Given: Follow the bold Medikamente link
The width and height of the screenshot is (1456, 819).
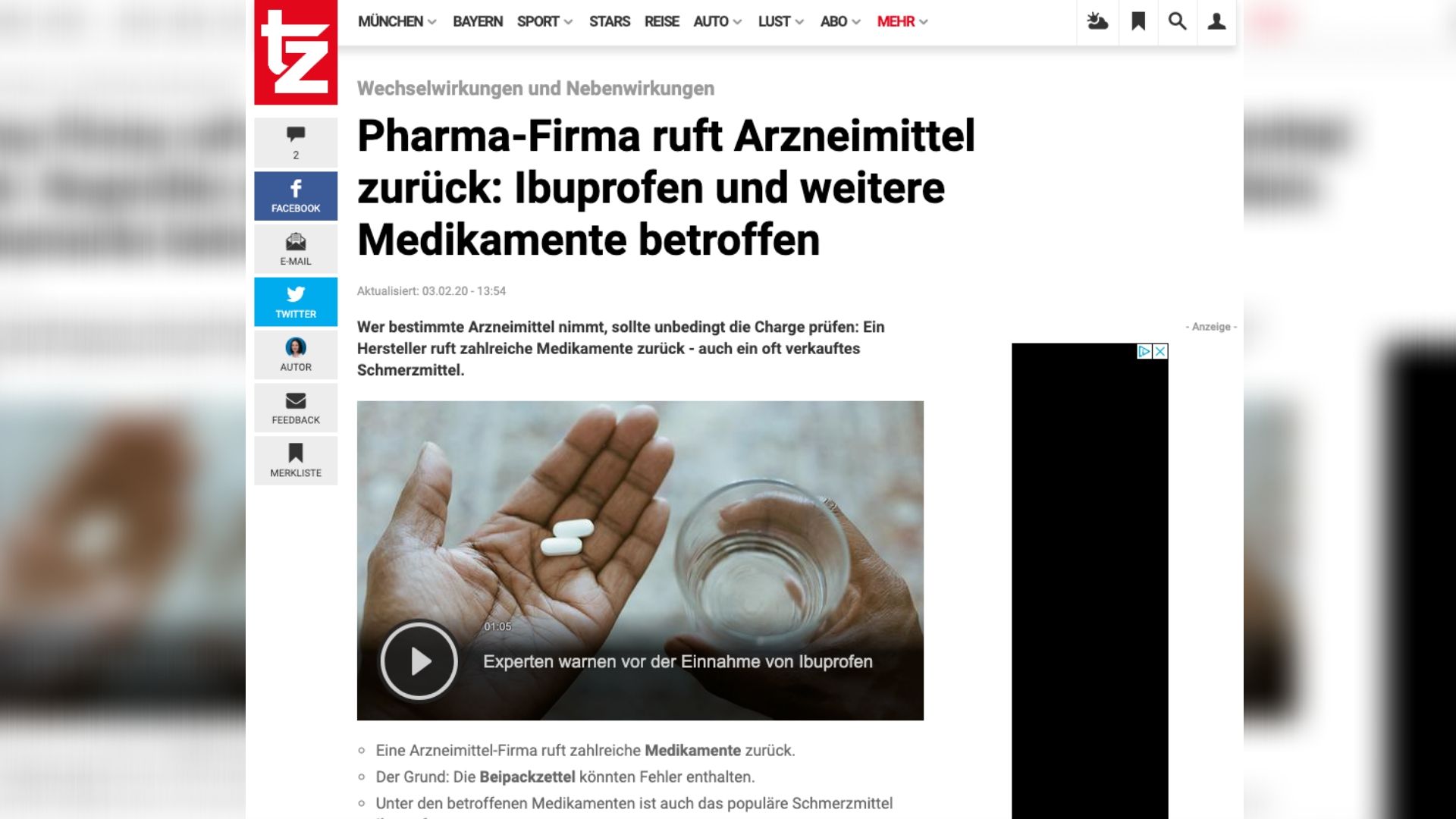Looking at the screenshot, I should click(x=692, y=750).
